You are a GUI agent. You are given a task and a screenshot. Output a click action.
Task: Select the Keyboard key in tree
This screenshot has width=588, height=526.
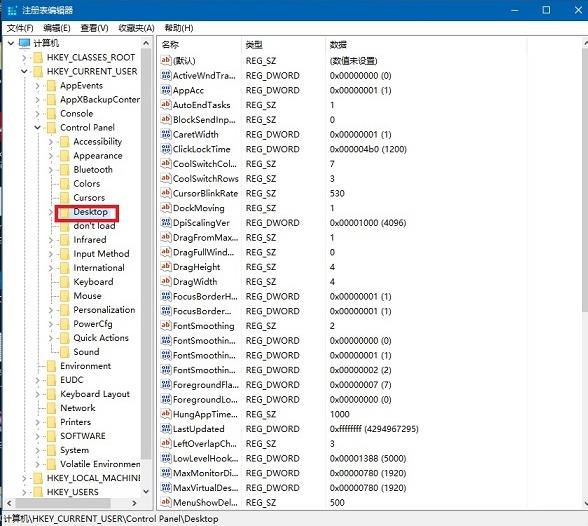click(x=93, y=282)
